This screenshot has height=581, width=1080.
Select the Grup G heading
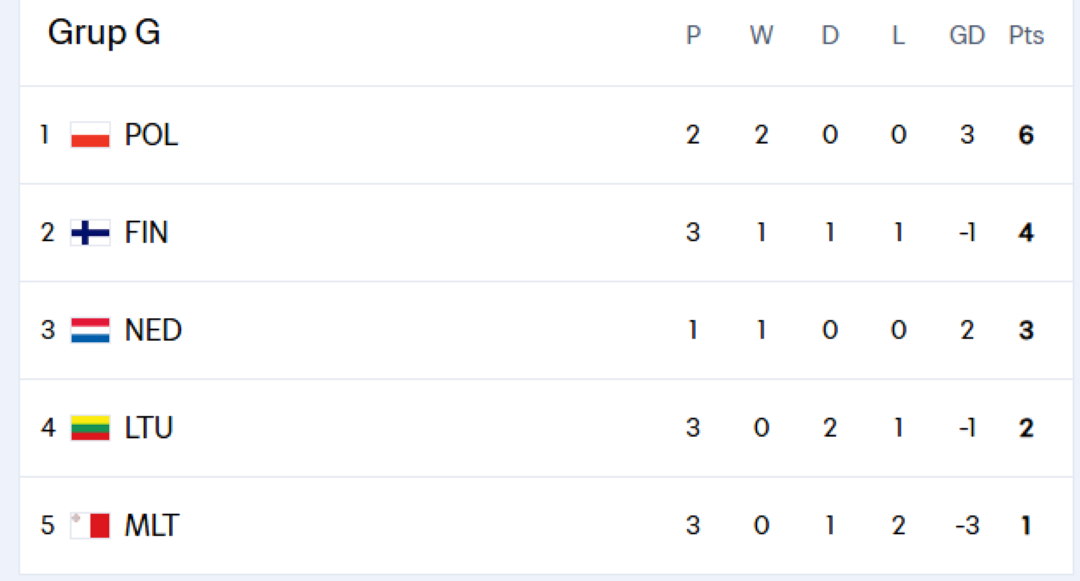click(104, 33)
